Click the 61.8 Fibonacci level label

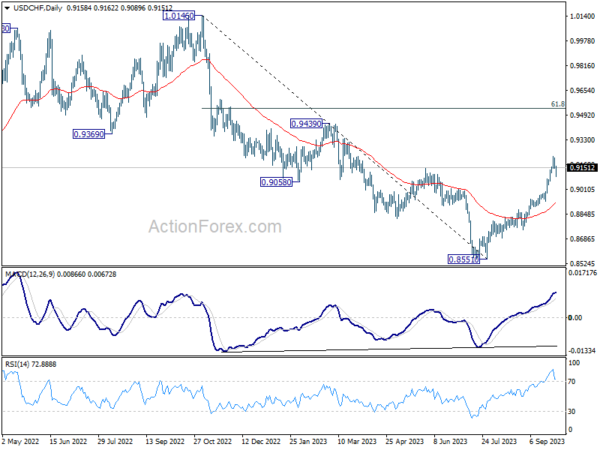558,104
